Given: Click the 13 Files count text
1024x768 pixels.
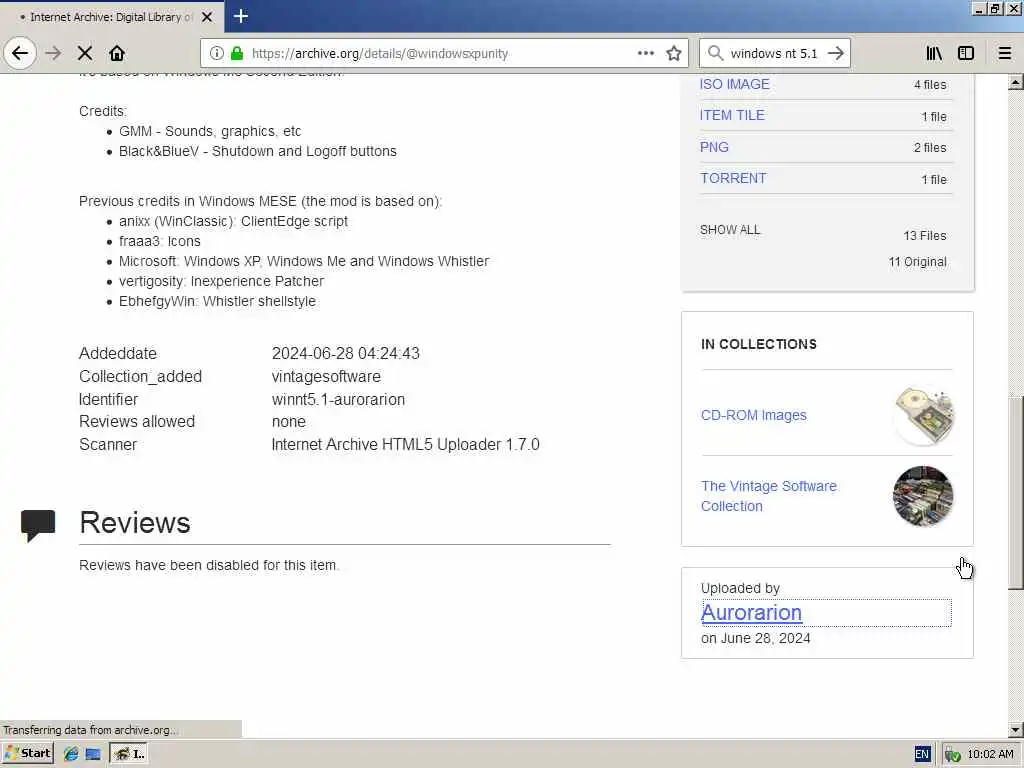Looking at the screenshot, I should coord(924,236).
